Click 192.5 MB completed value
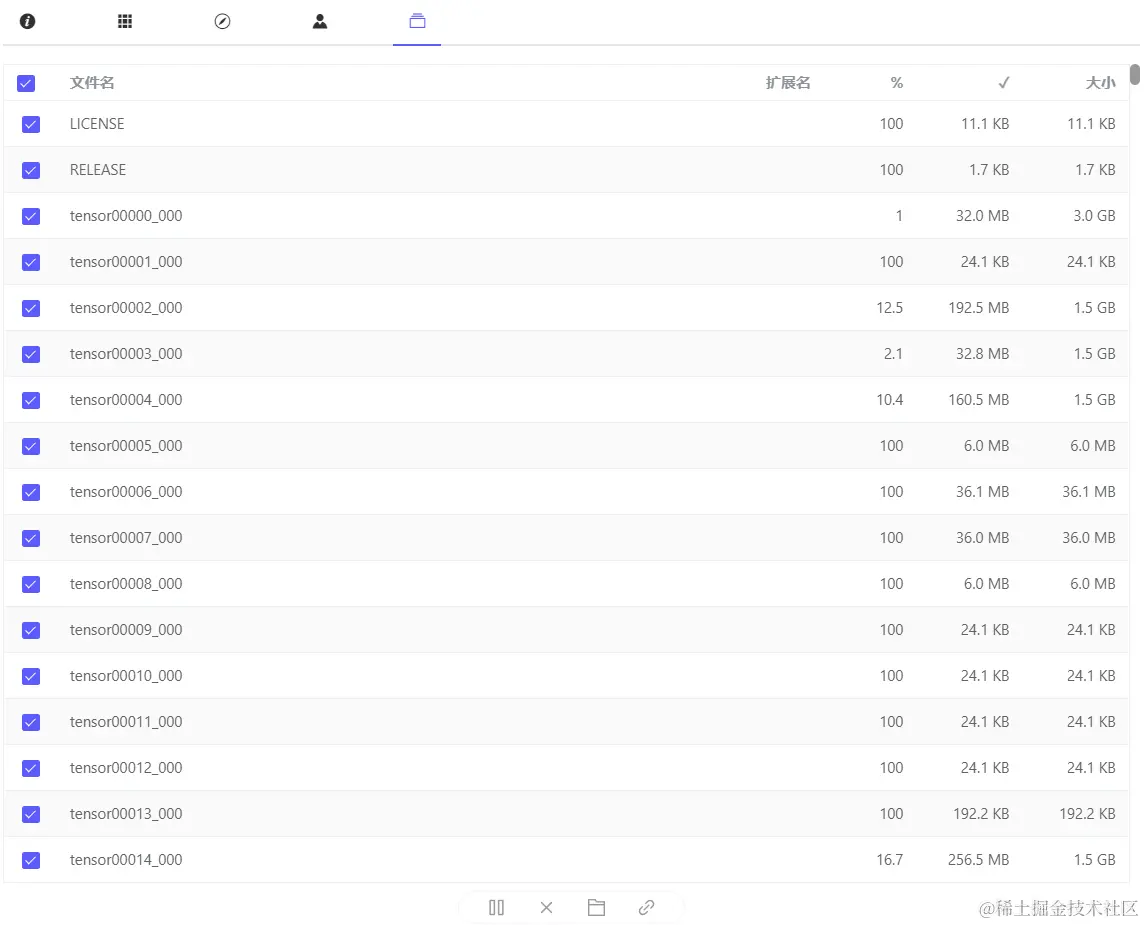The height and width of the screenshot is (925, 1145). pyautogui.click(x=979, y=308)
